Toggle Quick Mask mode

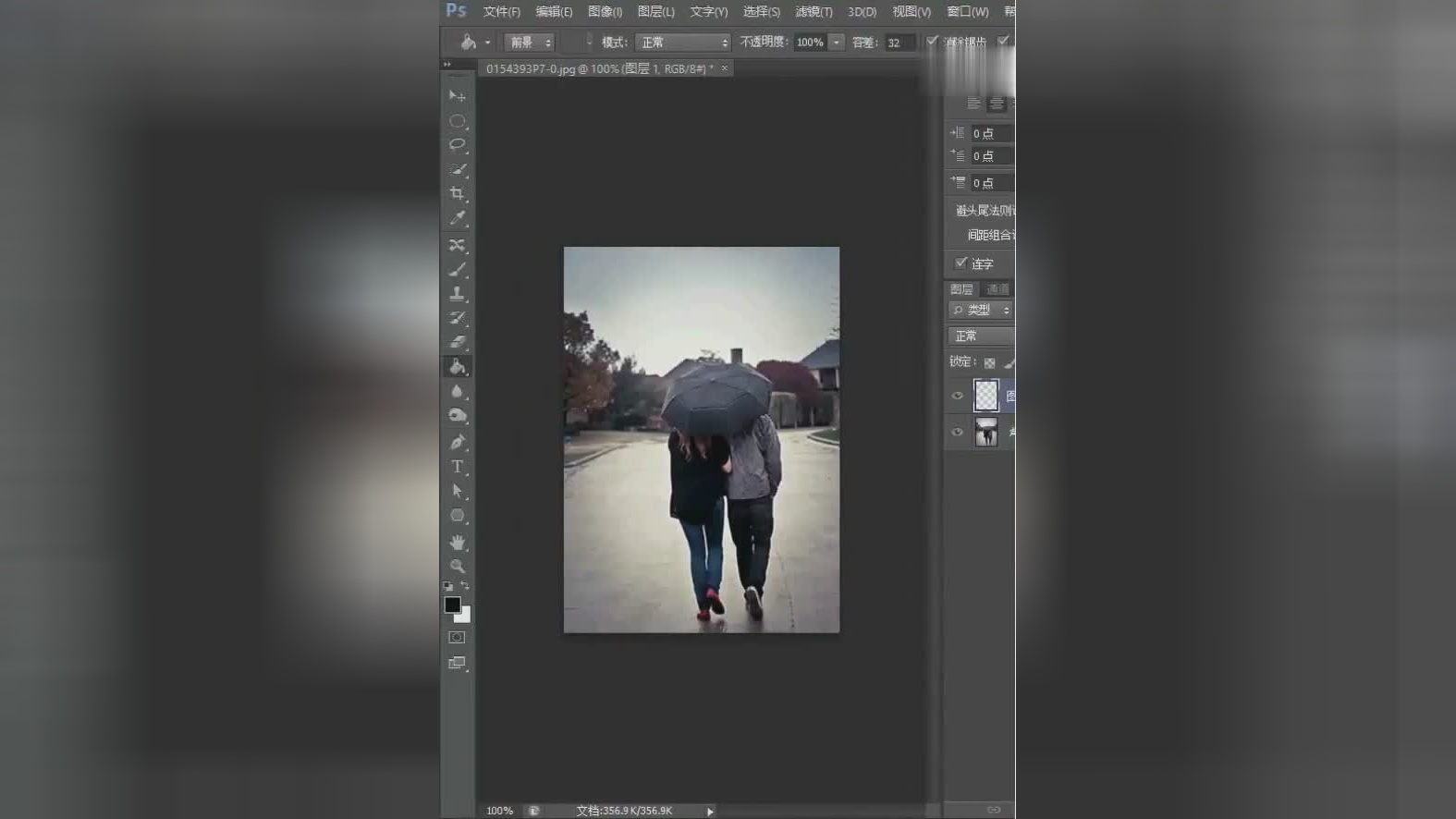pos(457,638)
